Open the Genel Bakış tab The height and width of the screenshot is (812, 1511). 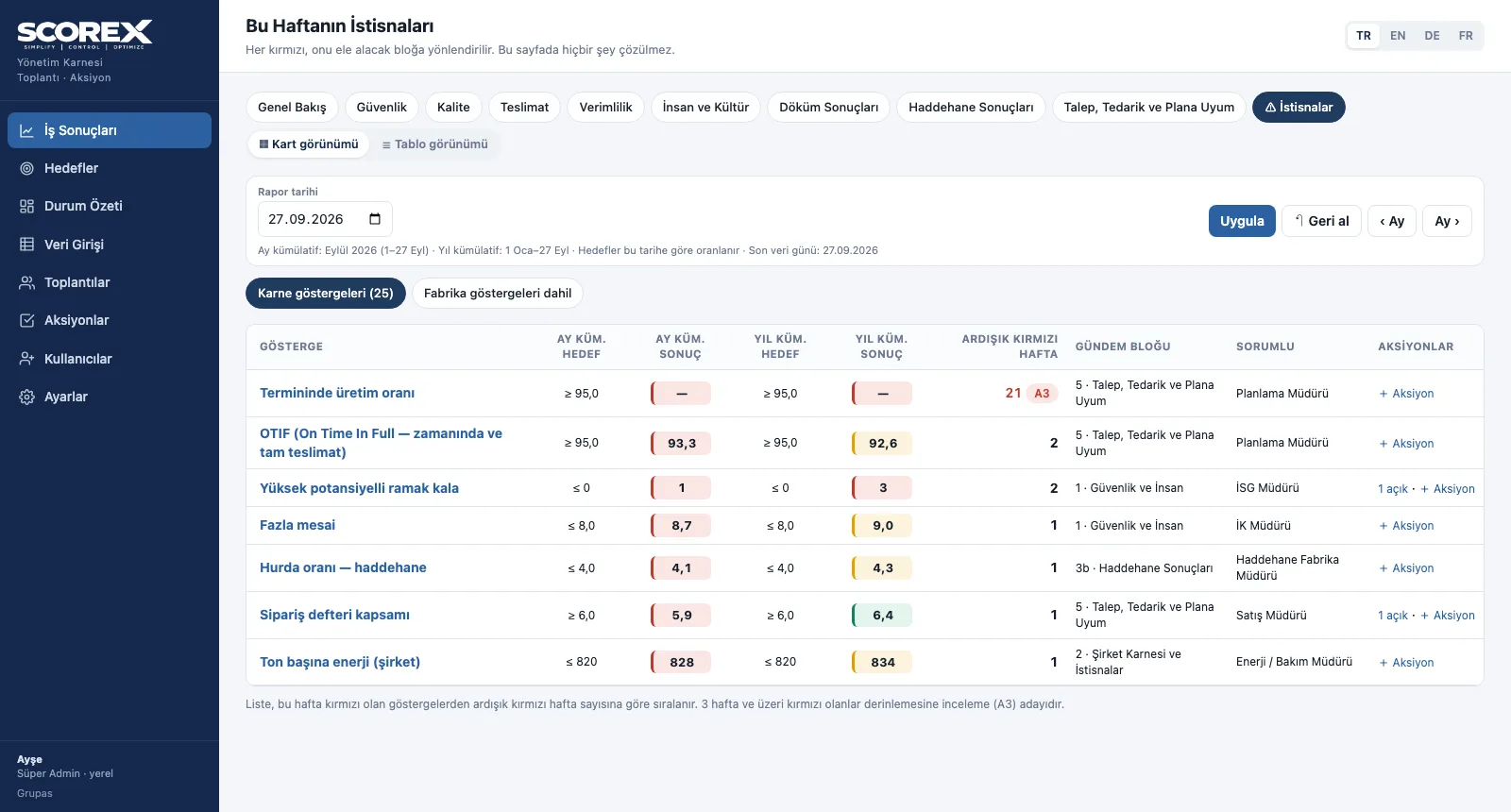pyautogui.click(x=292, y=108)
